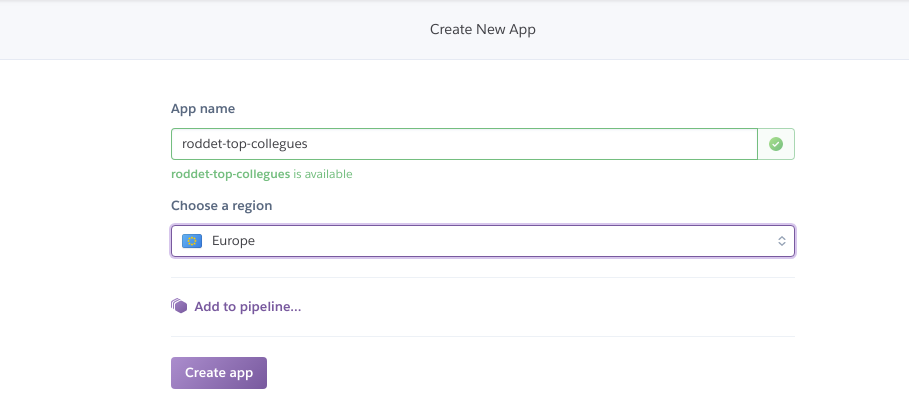Click the green availability checkmark icon

click(775, 144)
